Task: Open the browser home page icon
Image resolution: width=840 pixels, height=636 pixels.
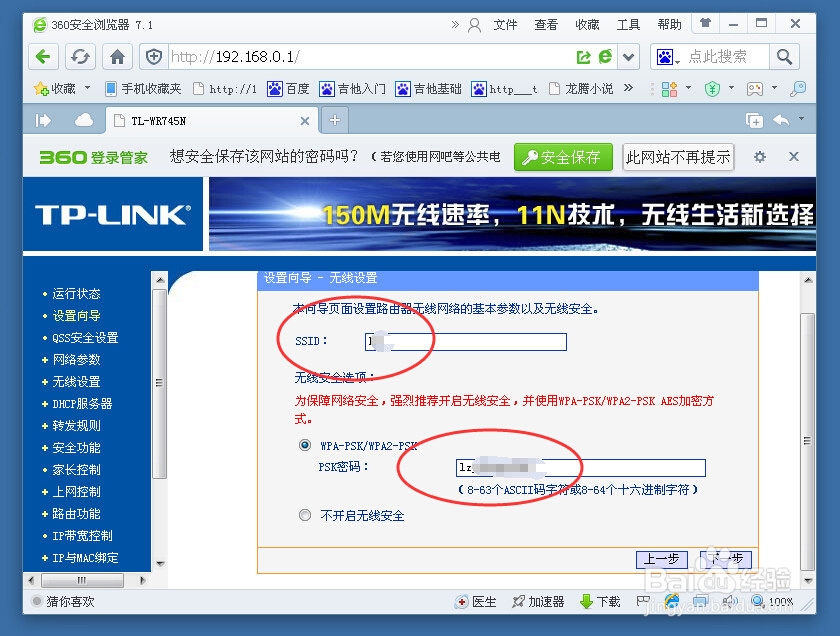Action: pyautogui.click(x=117, y=57)
